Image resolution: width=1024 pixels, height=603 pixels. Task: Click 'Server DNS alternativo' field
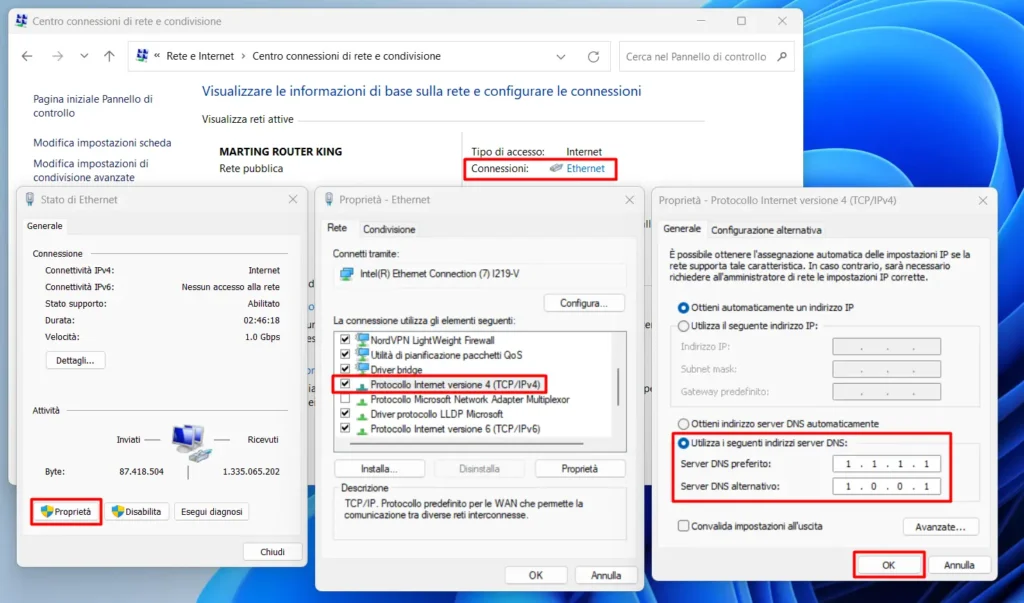coord(886,486)
